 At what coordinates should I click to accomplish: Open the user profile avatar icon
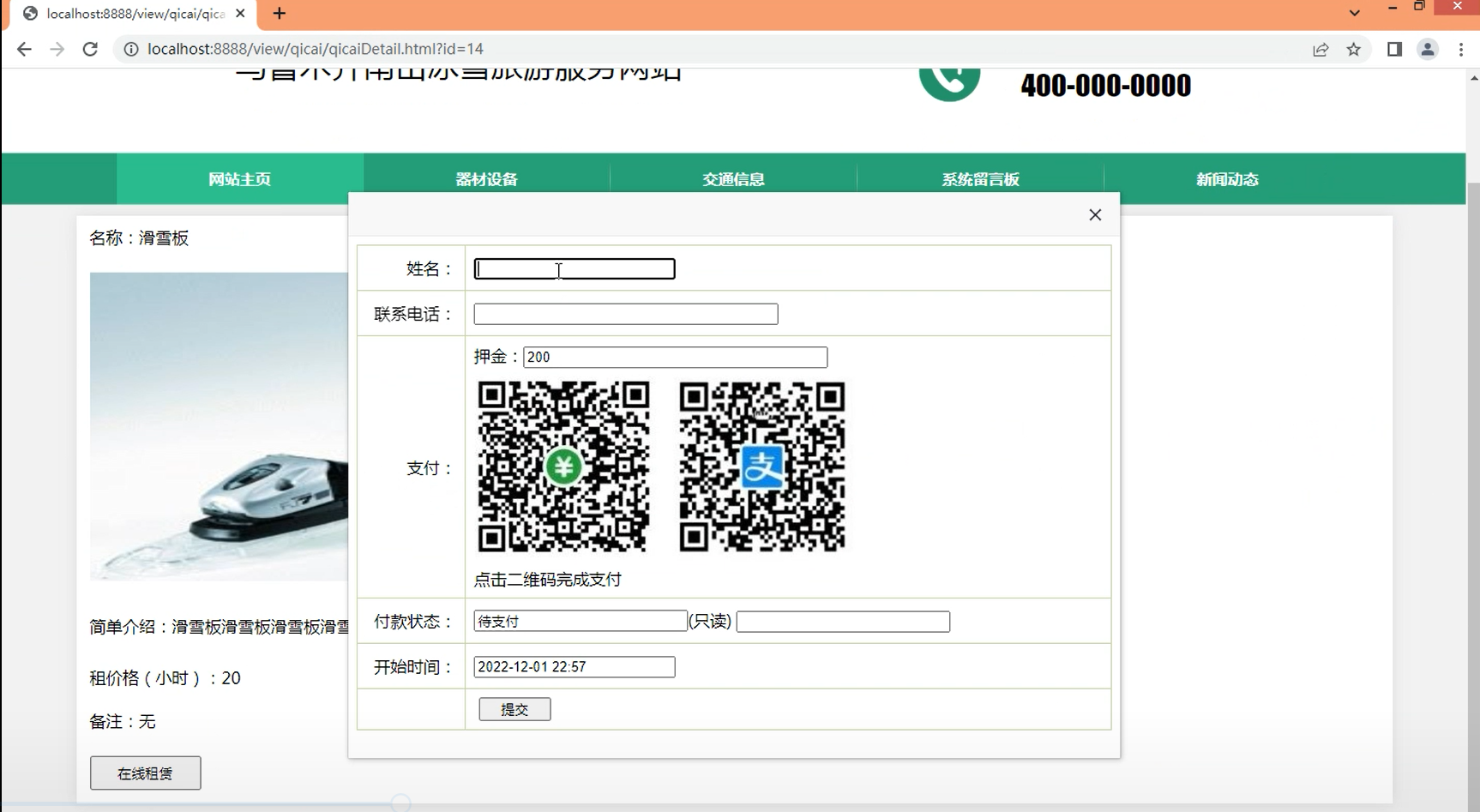click(x=1428, y=49)
